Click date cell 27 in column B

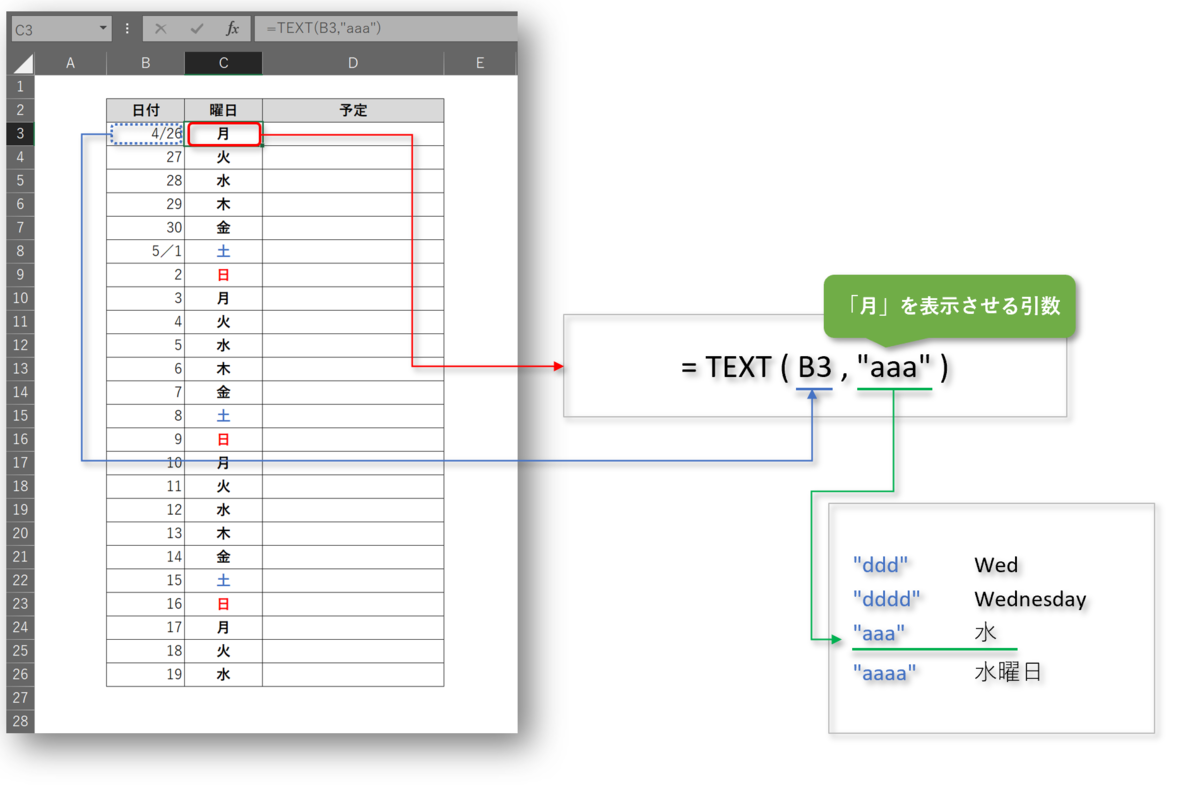(x=145, y=157)
